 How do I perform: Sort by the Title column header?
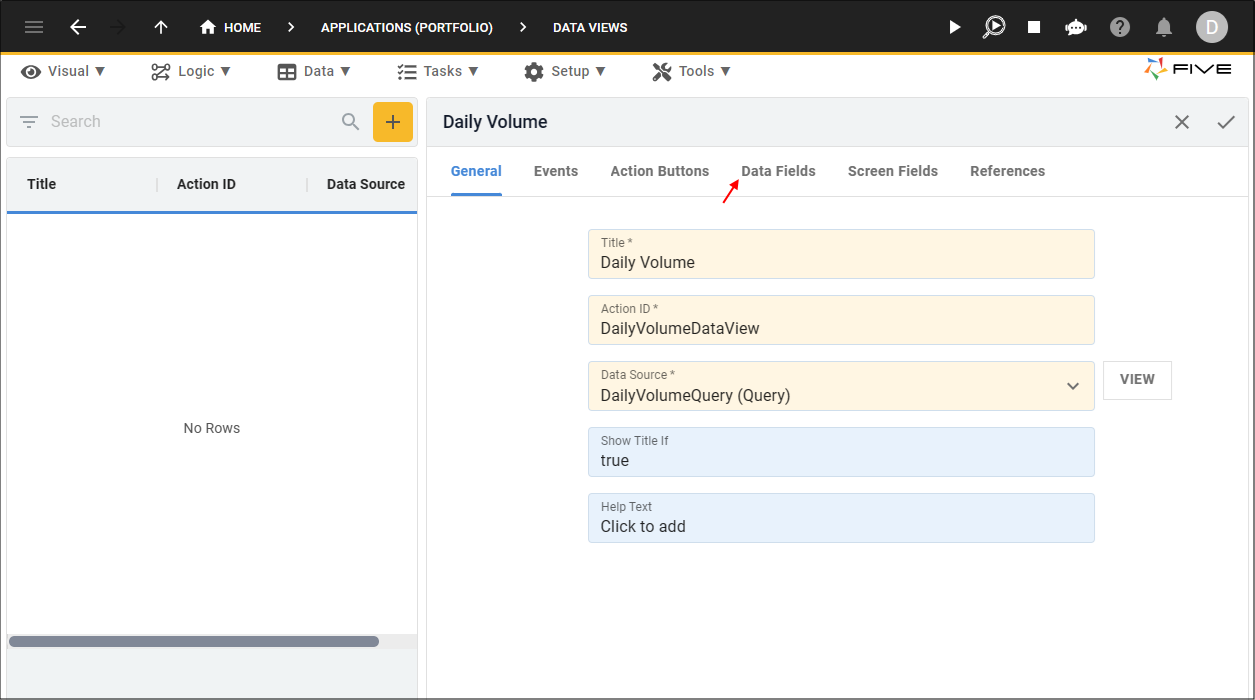(x=41, y=184)
